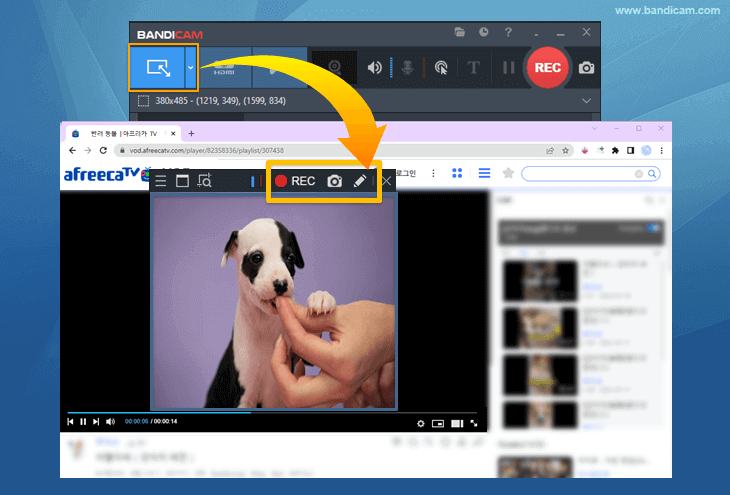Open the first playlist video thumbnail

point(540,281)
